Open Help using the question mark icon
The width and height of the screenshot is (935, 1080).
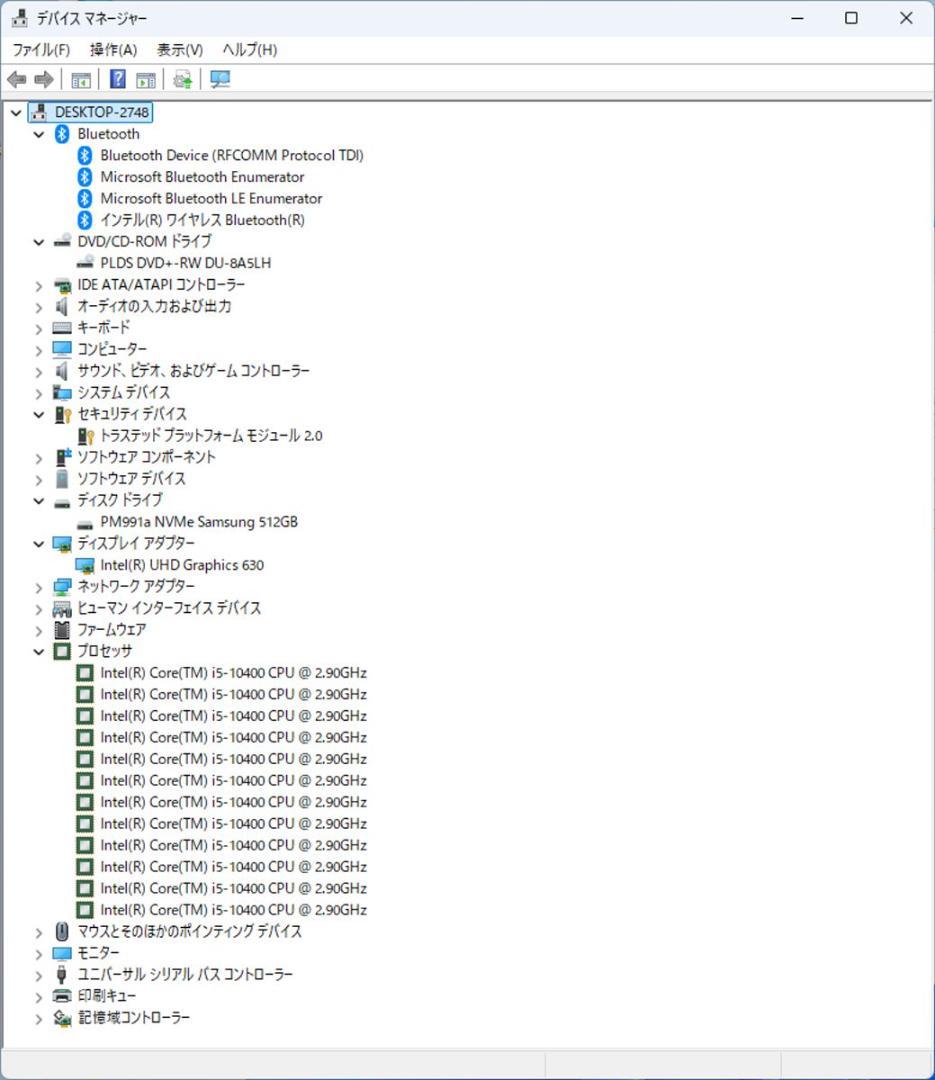(117, 79)
